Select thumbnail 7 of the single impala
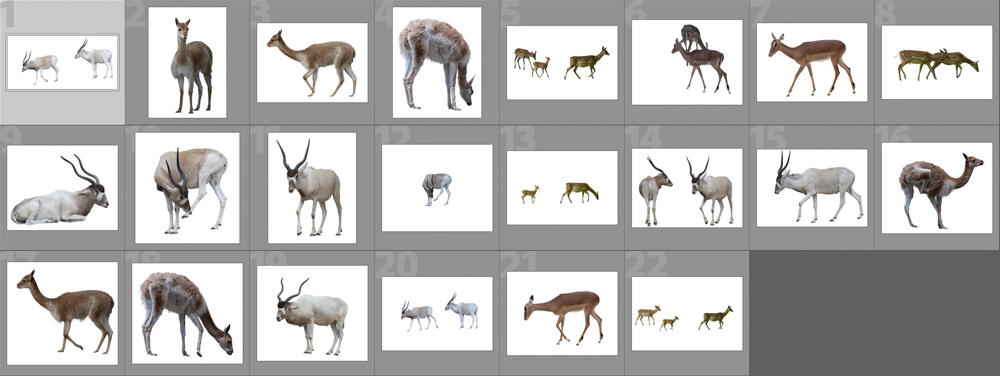The height and width of the screenshot is (376, 1000). [812, 62]
